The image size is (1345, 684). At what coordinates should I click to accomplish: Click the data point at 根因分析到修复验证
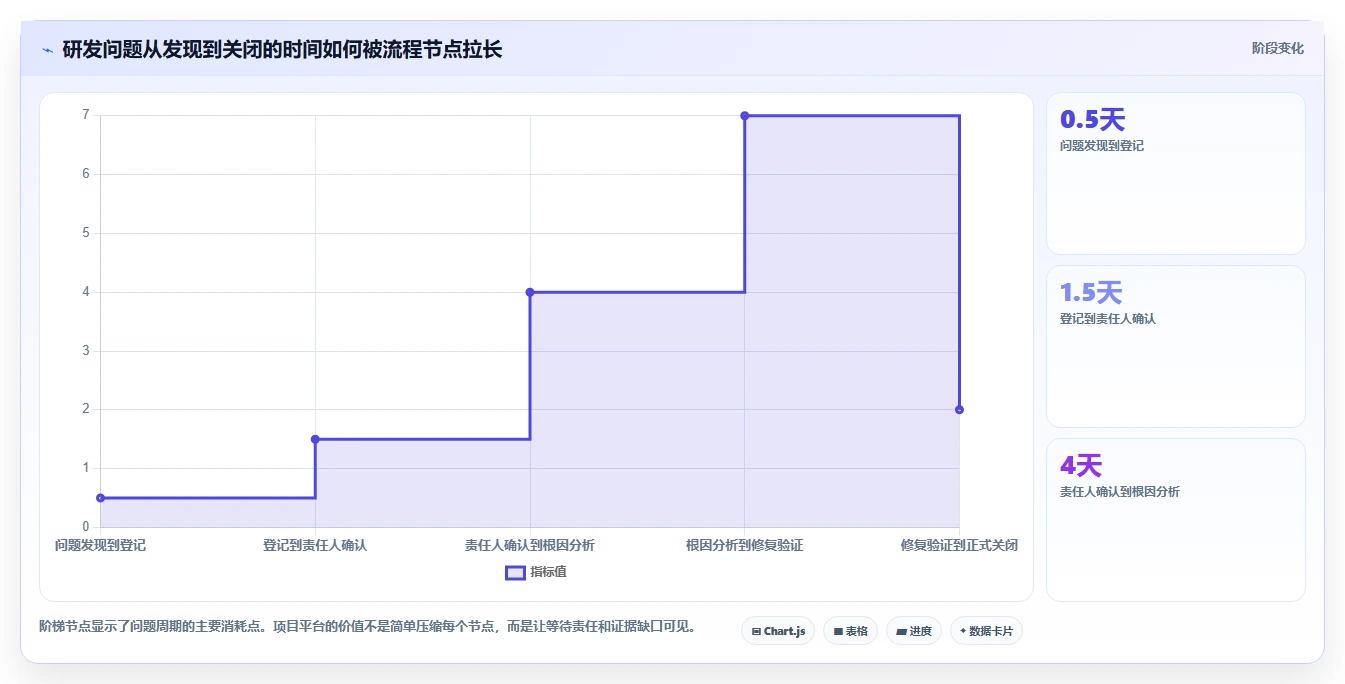pos(745,116)
